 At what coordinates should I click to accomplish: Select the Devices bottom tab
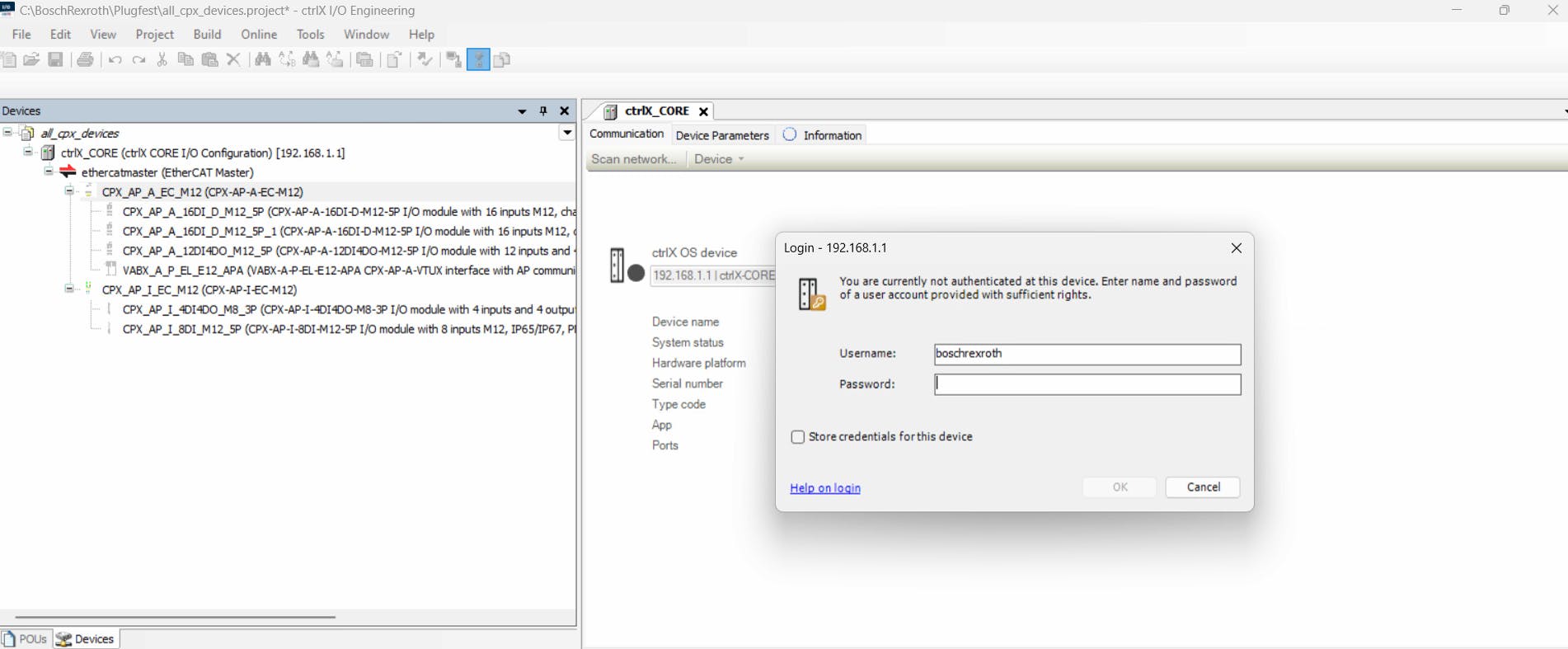click(x=86, y=639)
